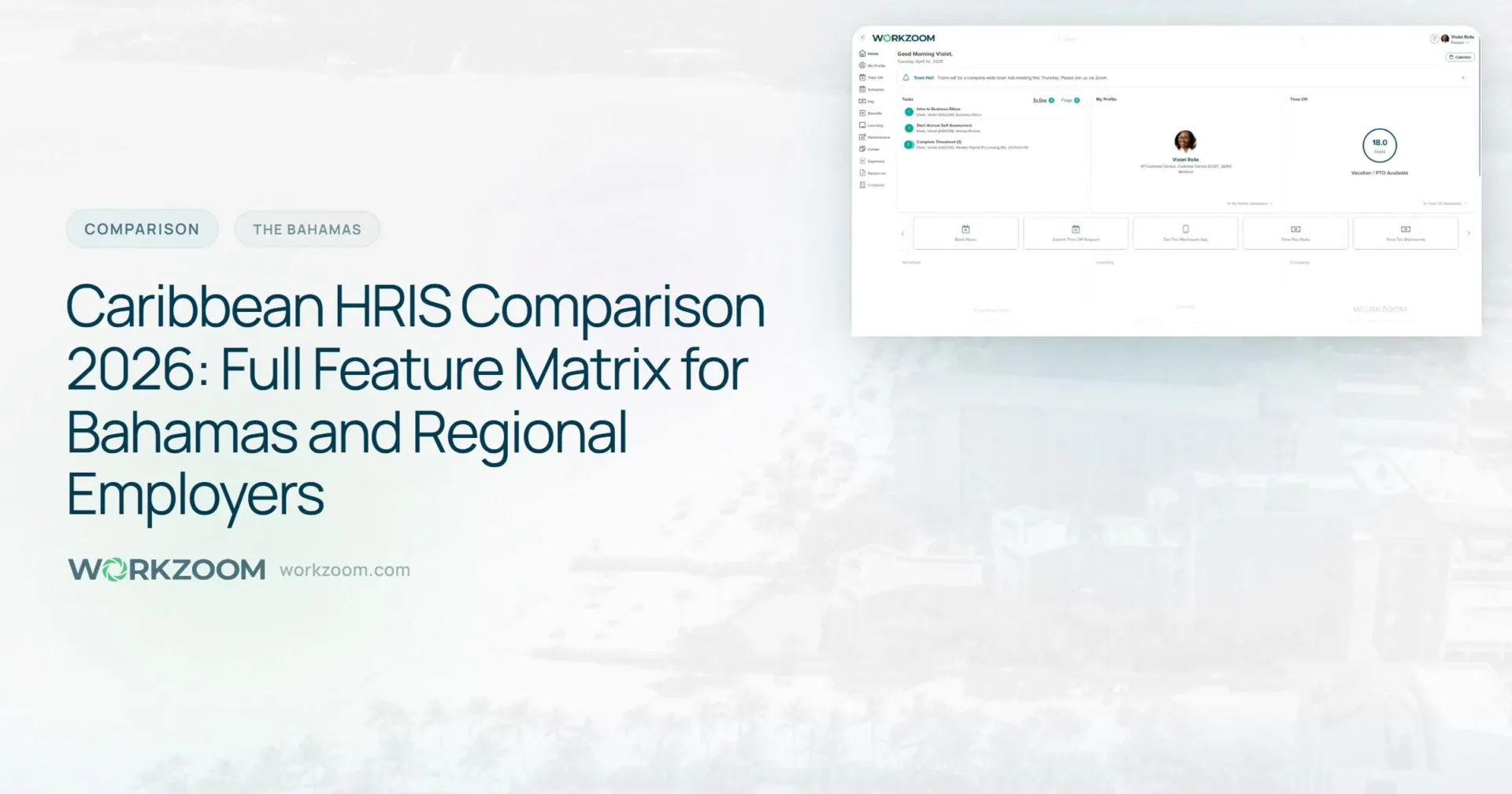
Task: Click the Submit Time Off Request card
Action: pyautogui.click(x=1076, y=233)
